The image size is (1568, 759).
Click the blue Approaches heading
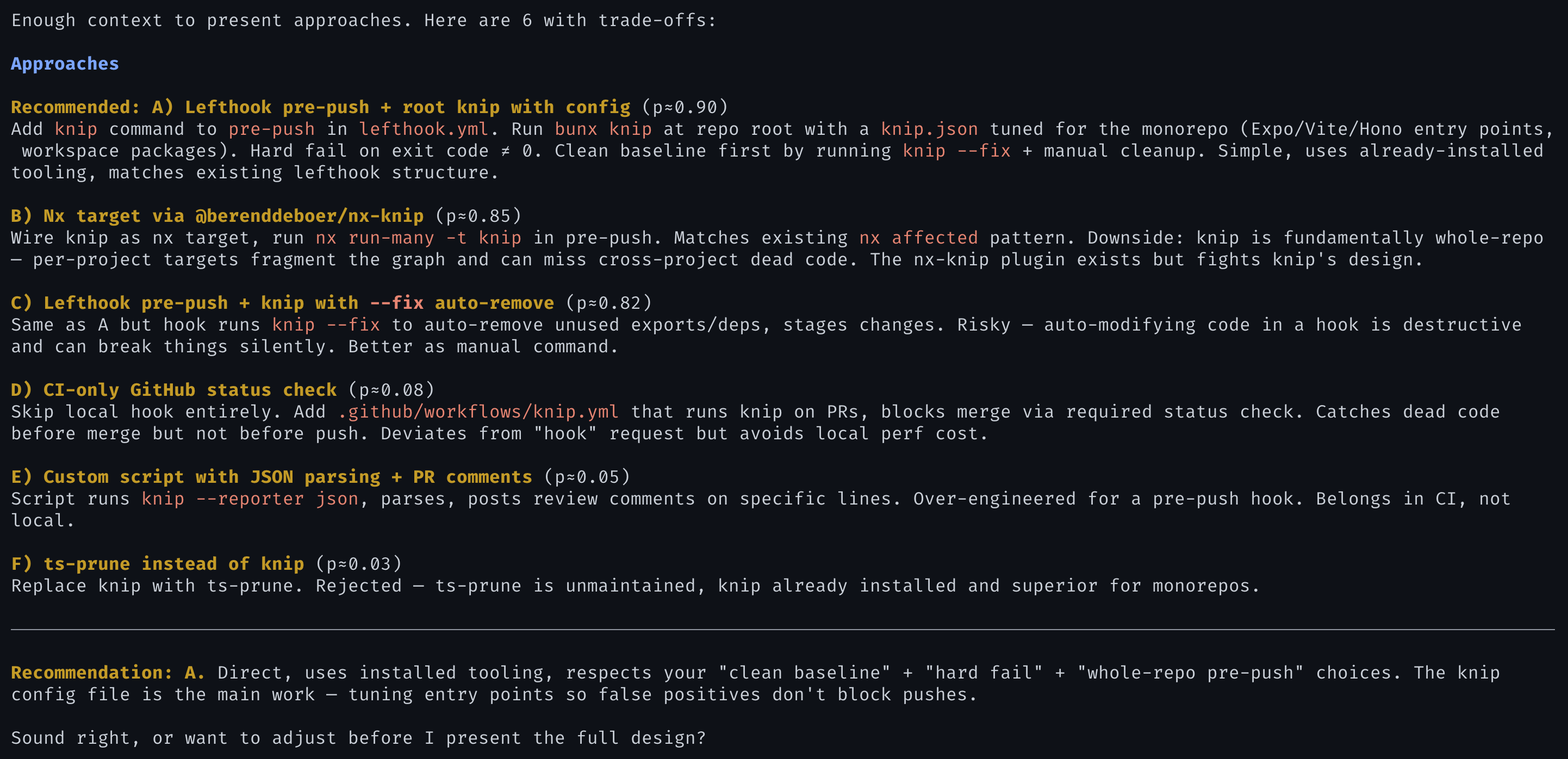[65, 64]
